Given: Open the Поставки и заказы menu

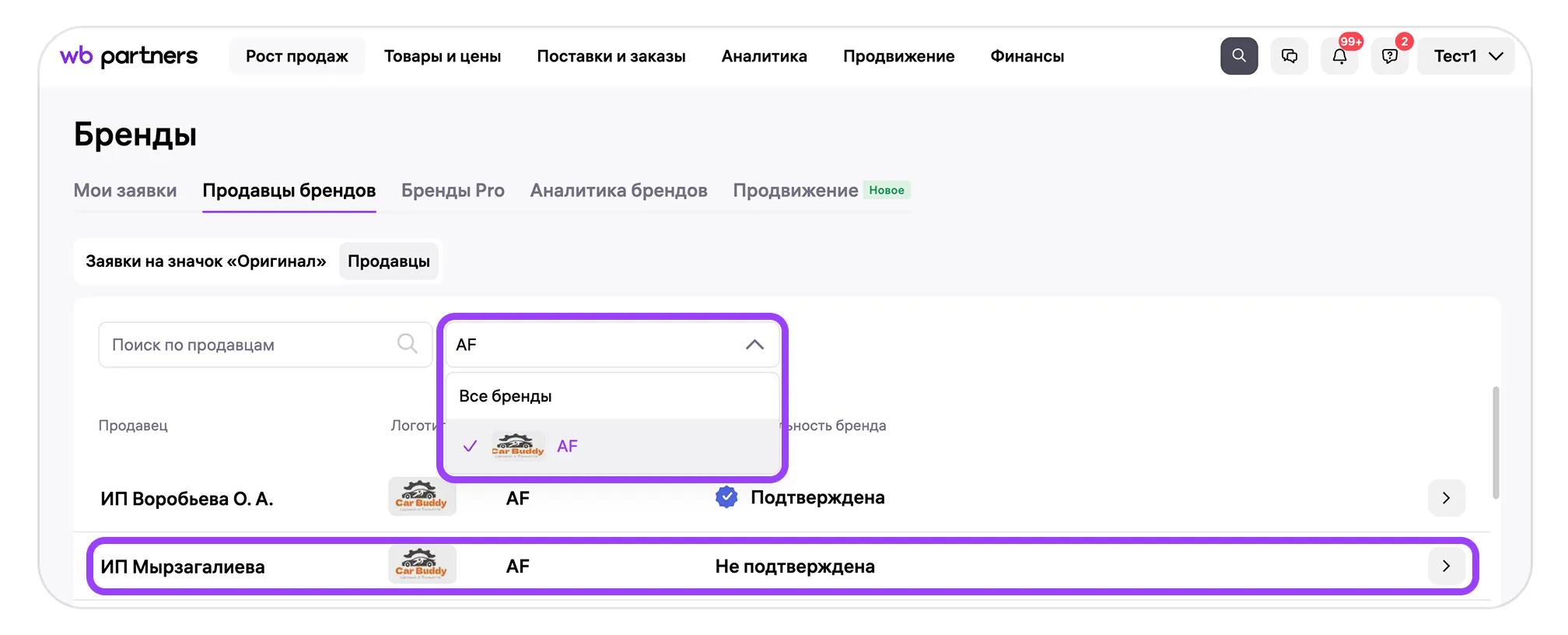Looking at the screenshot, I should pyautogui.click(x=611, y=56).
